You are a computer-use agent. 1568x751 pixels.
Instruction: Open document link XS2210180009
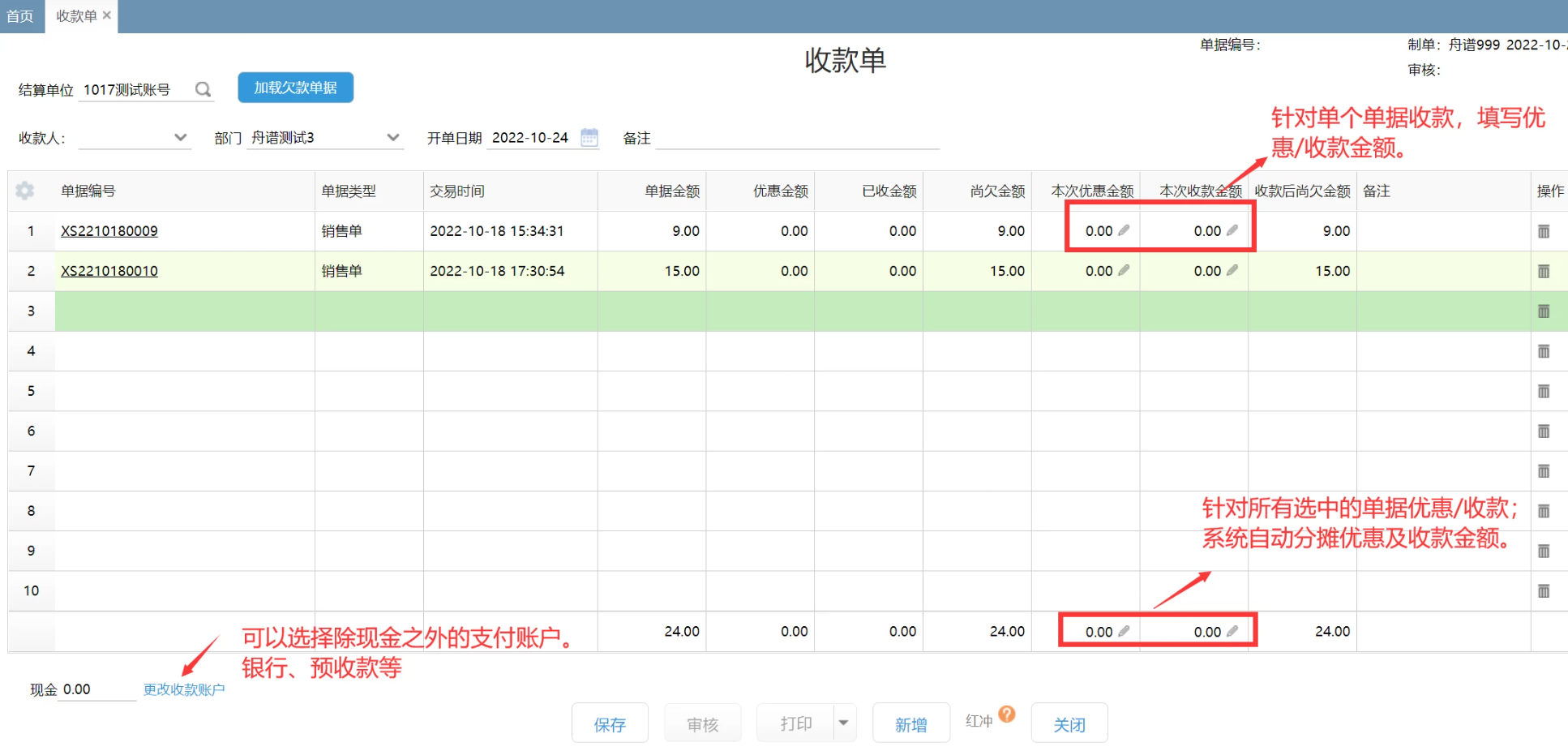109,231
